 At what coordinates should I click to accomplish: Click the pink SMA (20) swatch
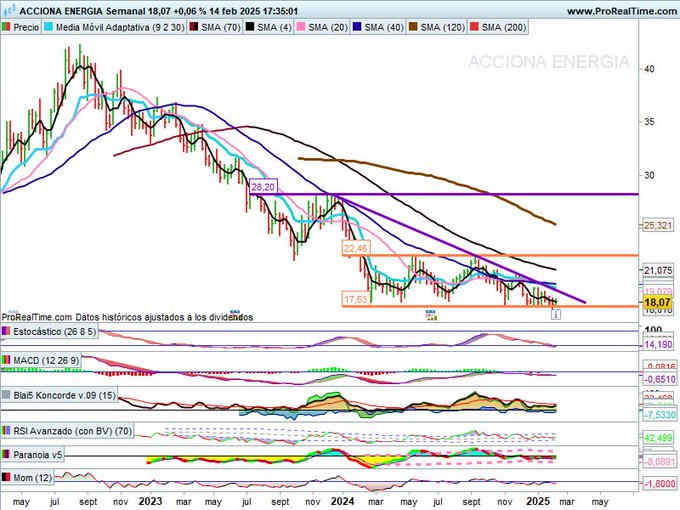[301, 27]
